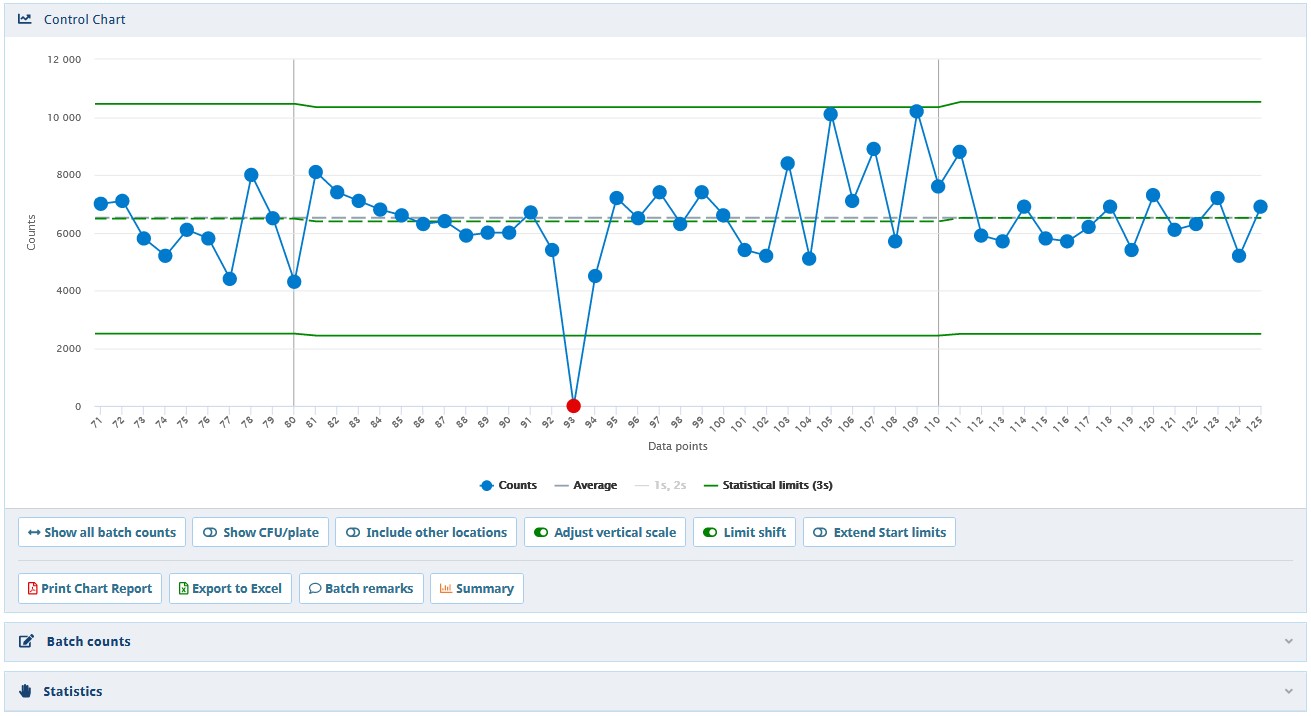The height and width of the screenshot is (716, 1311).
Task: Show the 1s, 2s limits legend item
Action: tap(660, 486)
